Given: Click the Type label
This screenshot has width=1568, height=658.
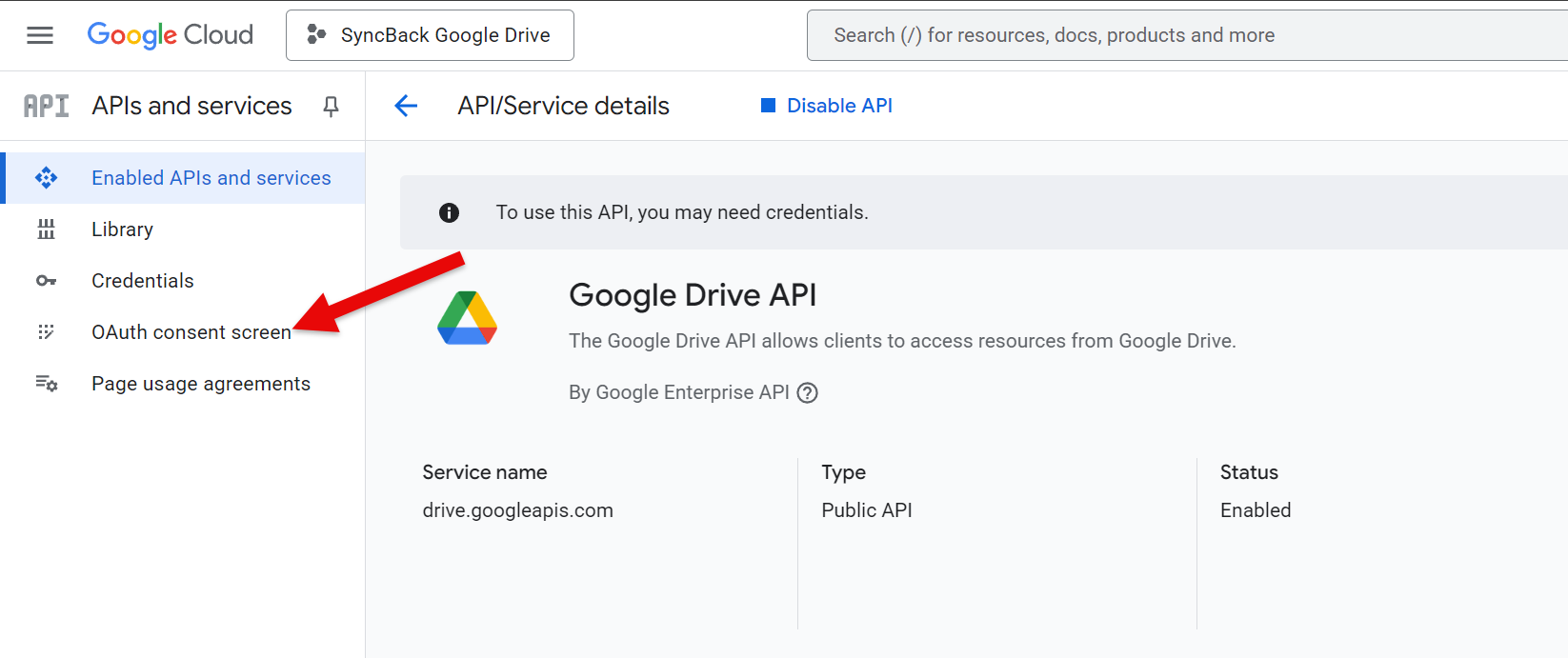Looking at the screenshot, I should [x=844, y=472].
